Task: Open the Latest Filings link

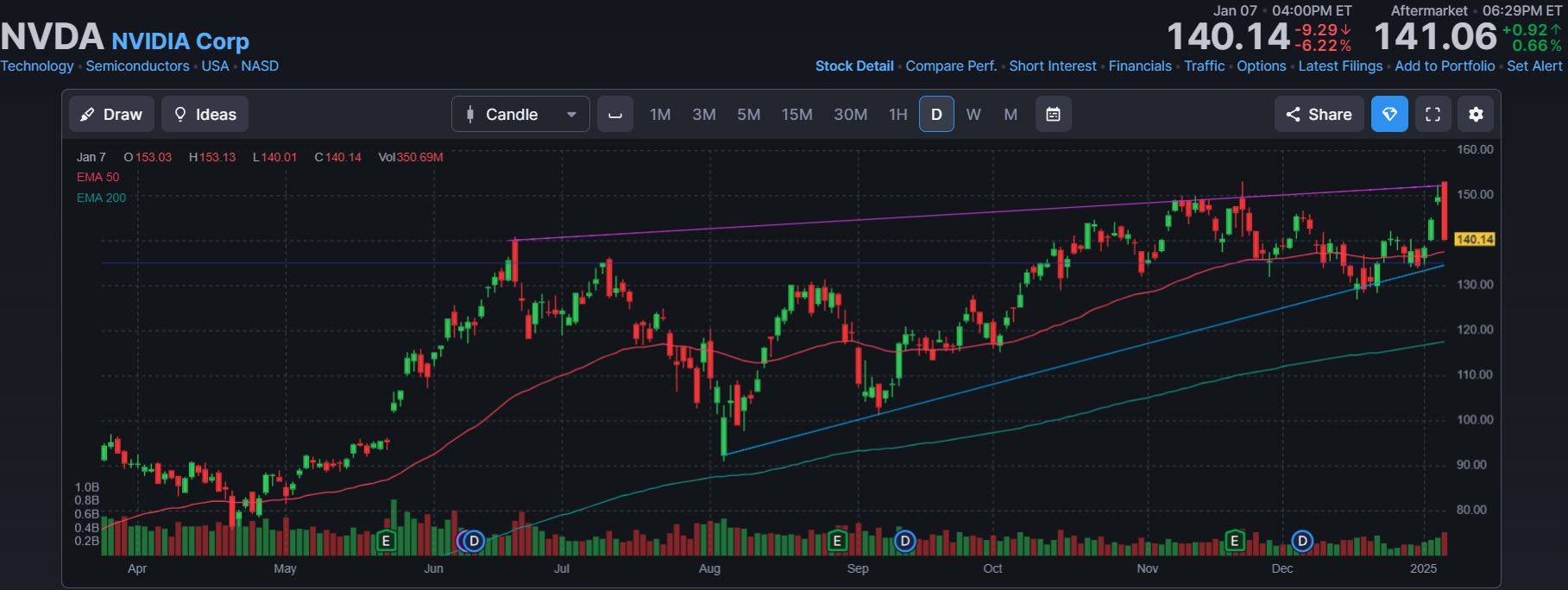Action: click(x=1340, y=66)
